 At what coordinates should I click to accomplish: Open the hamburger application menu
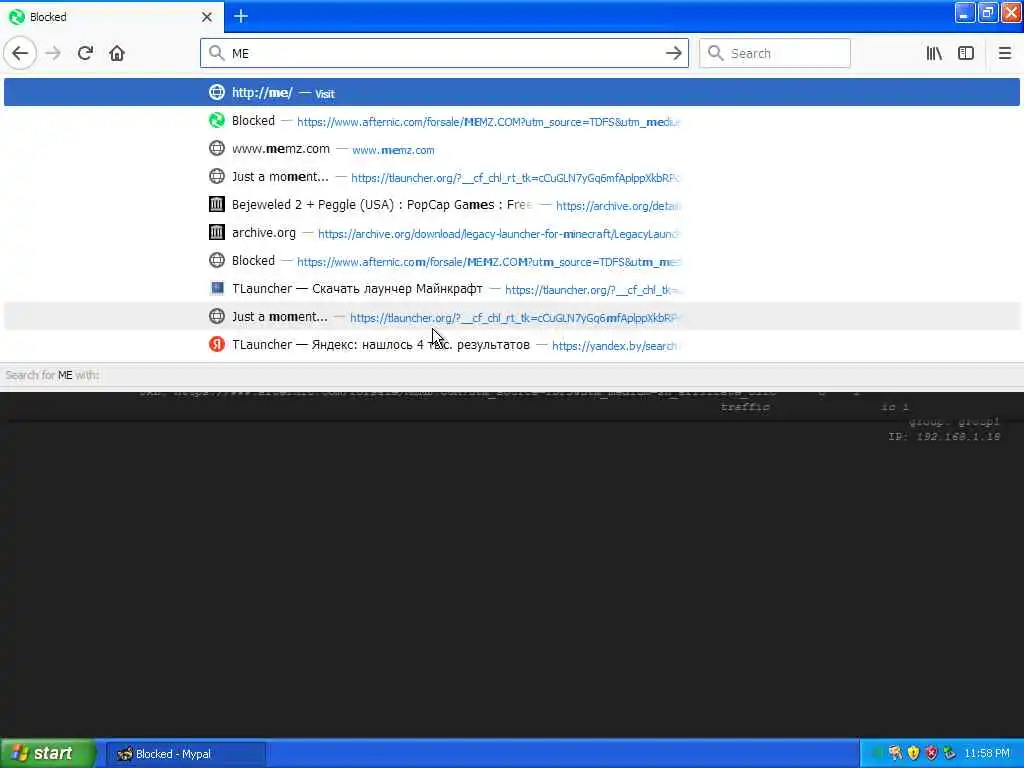coord(1004,53)
